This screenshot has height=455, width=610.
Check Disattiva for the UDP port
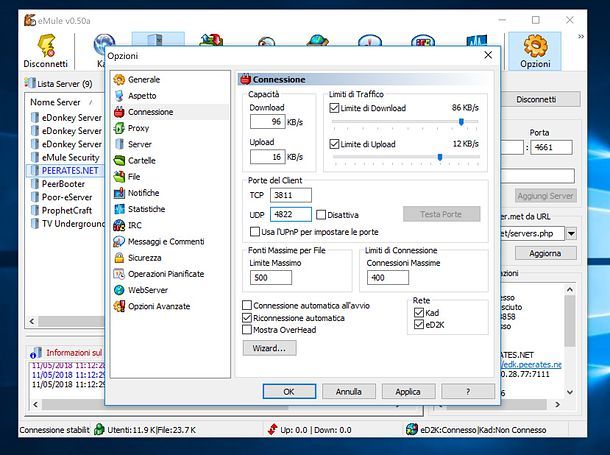(321, 215)
